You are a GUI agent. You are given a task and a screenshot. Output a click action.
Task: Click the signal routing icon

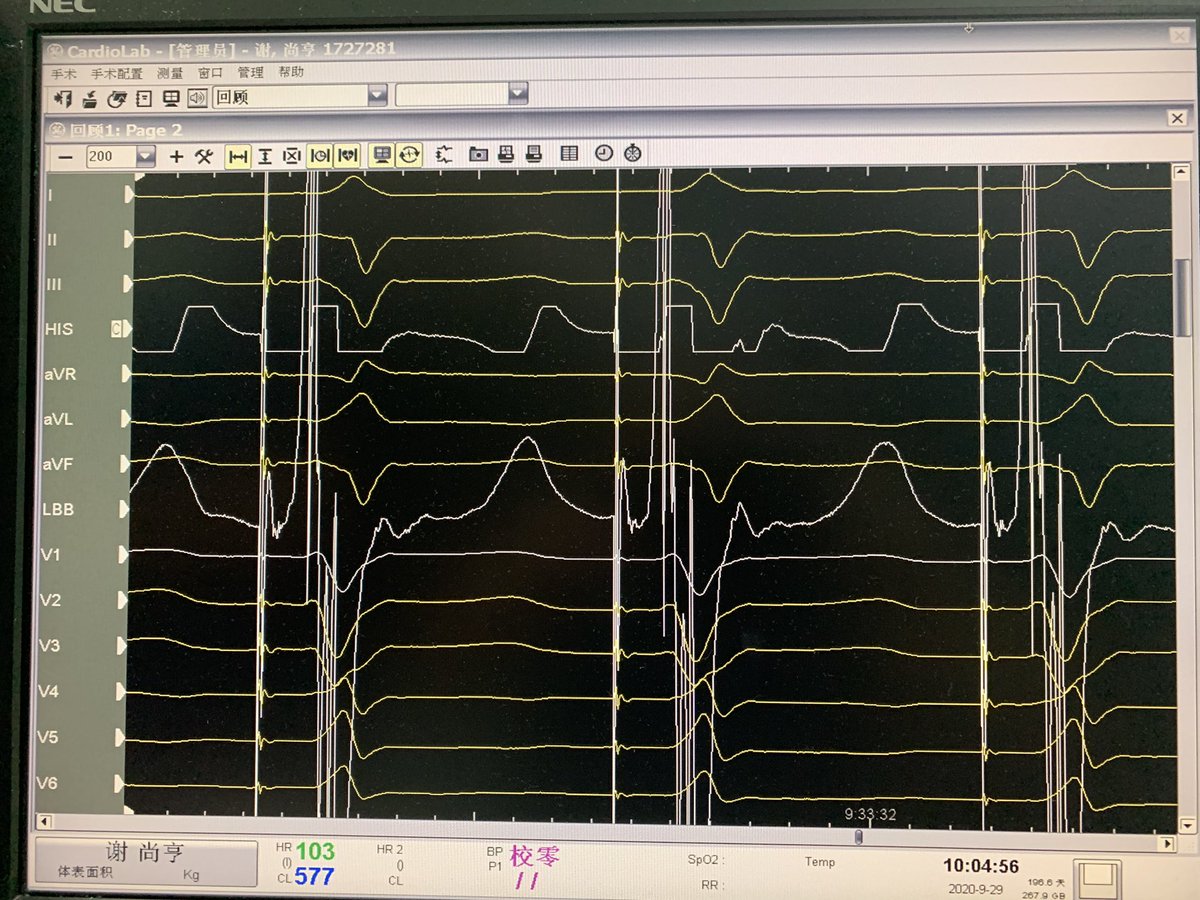[445, 155]
